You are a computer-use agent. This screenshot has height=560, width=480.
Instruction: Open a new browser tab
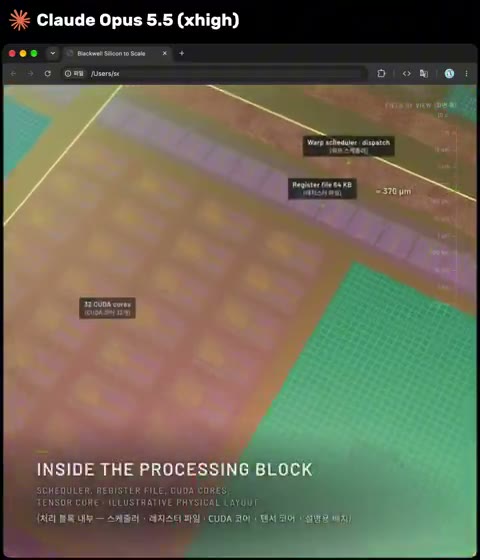[181, 53]
